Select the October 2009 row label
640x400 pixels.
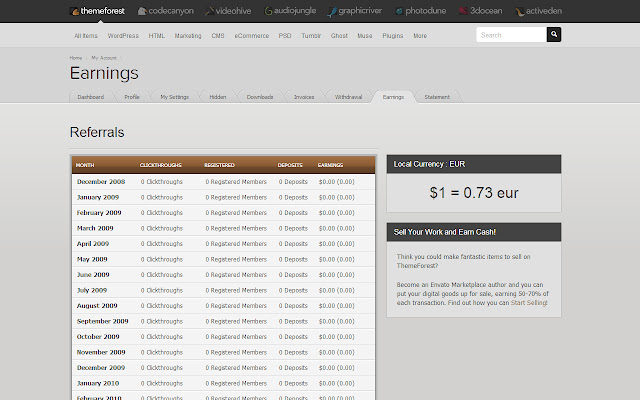pos(98,337)
